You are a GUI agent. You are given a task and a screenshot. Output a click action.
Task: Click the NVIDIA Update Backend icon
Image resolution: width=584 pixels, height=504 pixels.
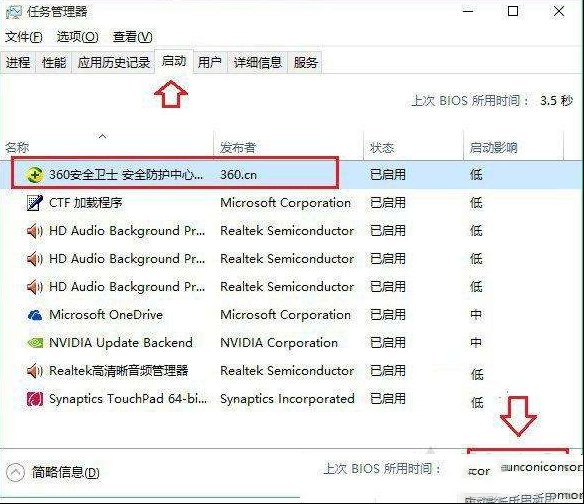[35, 343]
